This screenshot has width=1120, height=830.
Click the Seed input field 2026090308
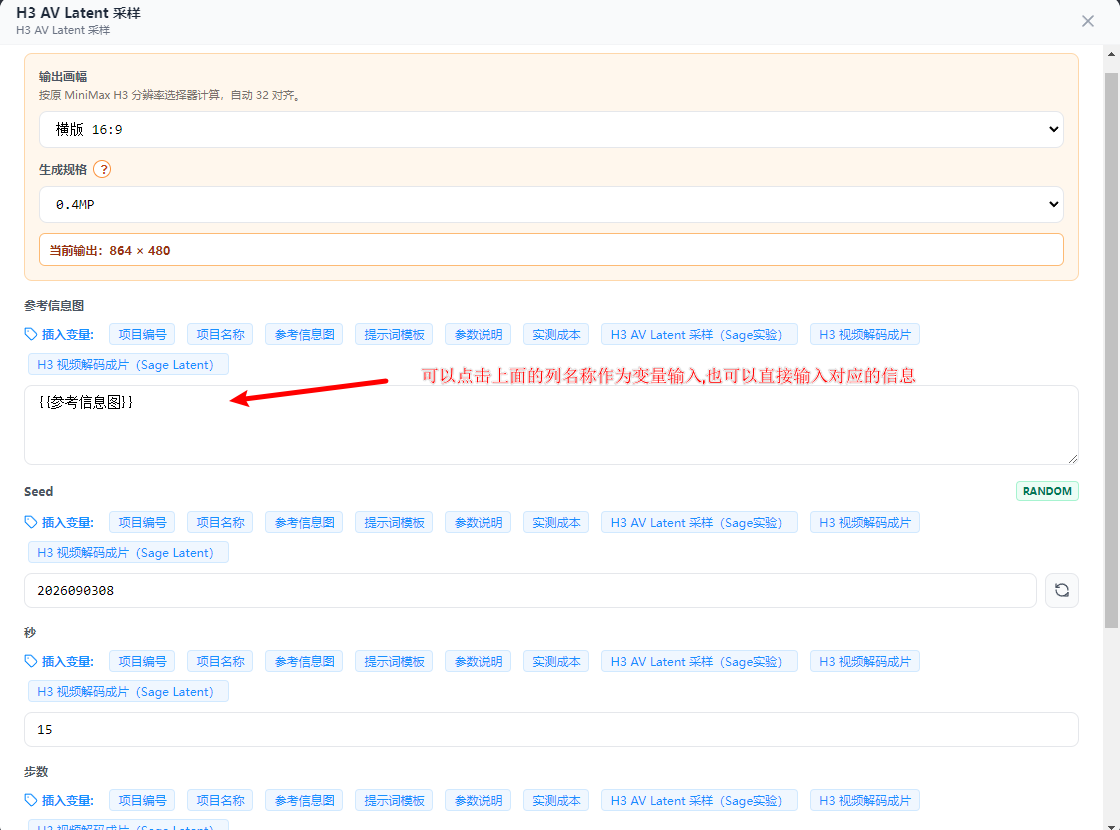click(x=530, y=590)
